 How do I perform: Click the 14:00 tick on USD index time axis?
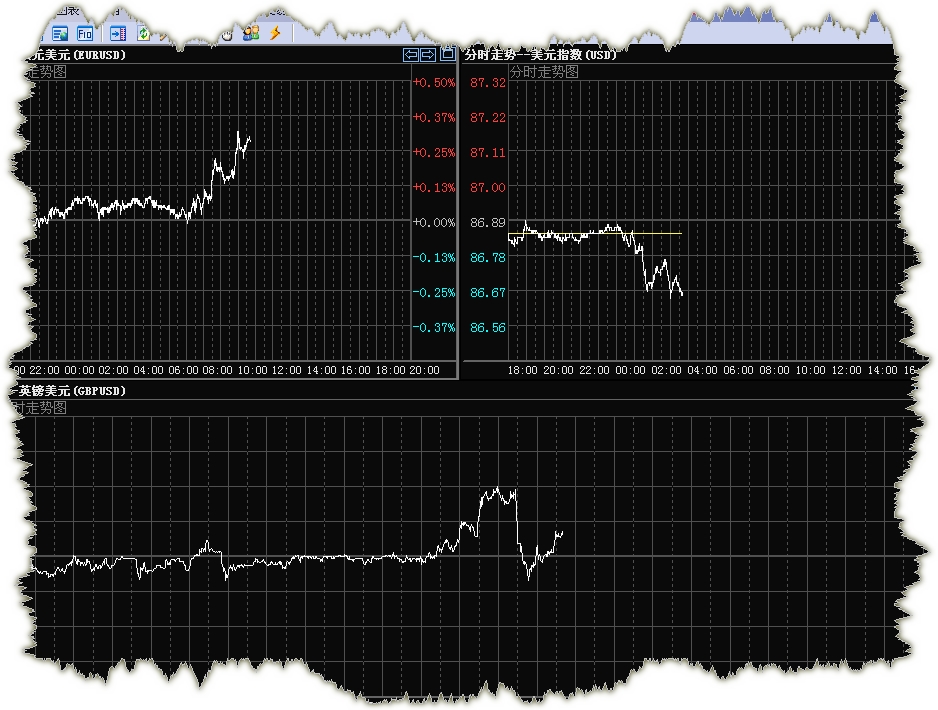(882, 370)
